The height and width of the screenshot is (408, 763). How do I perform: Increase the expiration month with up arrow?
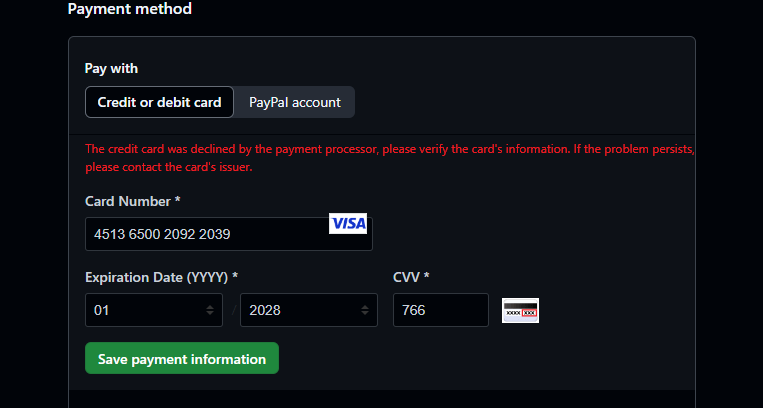210,307
